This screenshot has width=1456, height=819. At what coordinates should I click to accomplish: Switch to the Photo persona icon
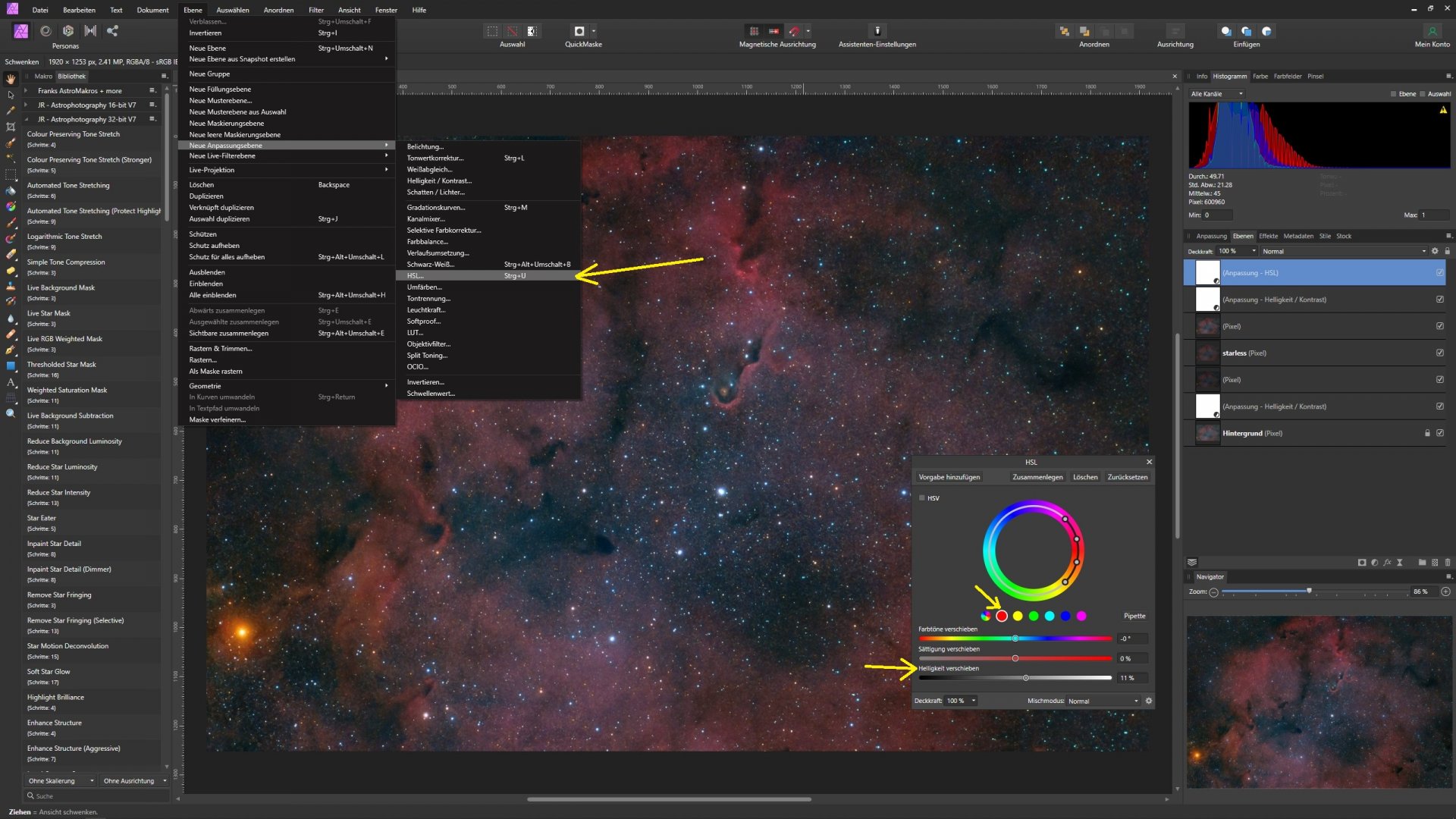click(x=21, y=31)
